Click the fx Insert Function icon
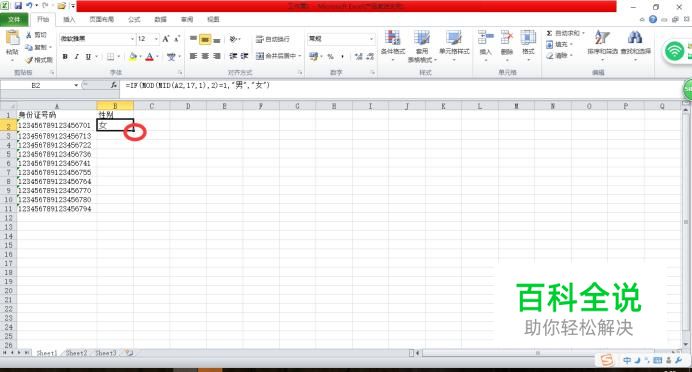 pyautogui.click(x=114, y=85)
